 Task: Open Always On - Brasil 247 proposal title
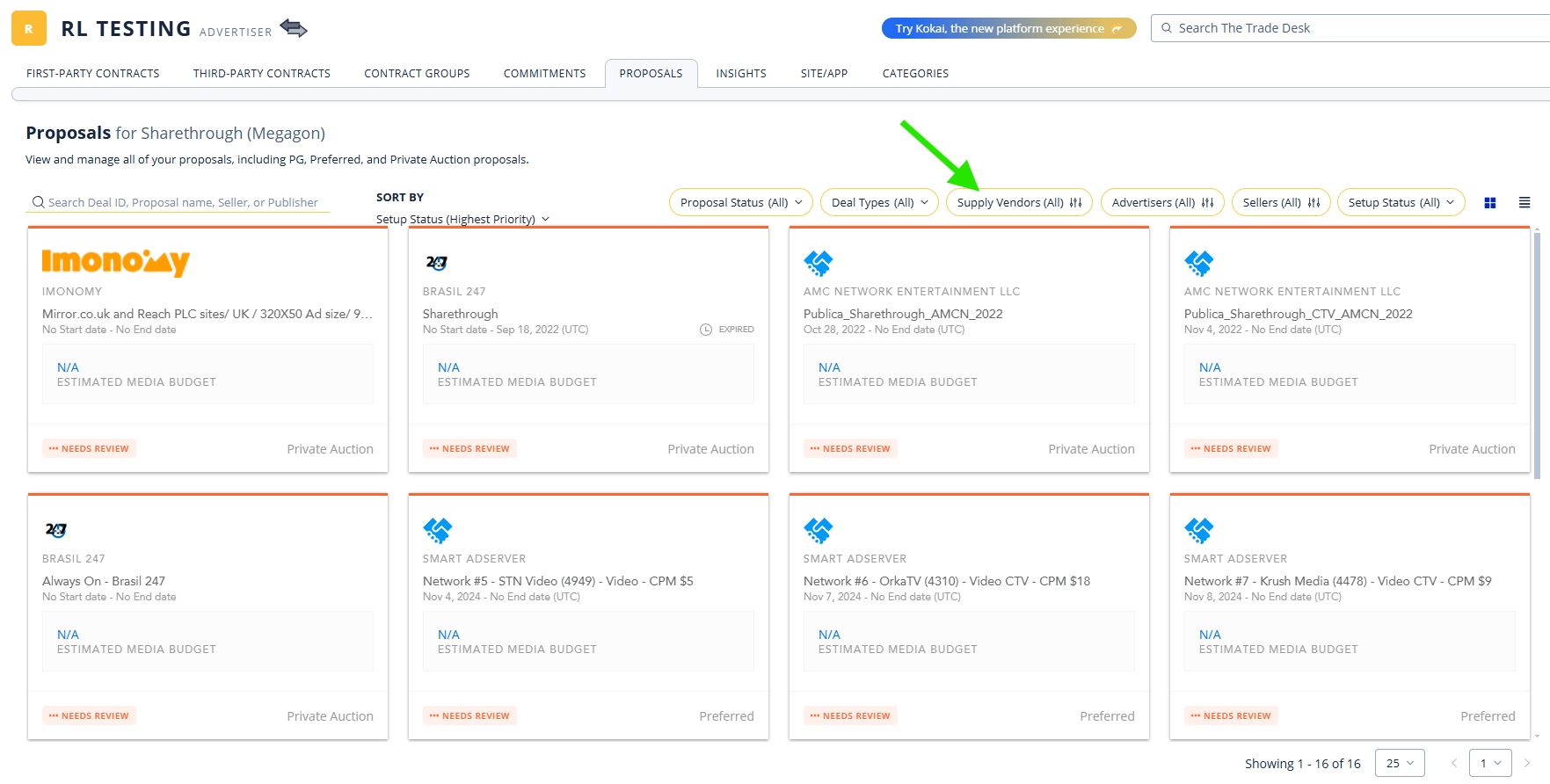click(x=104, y=581)
